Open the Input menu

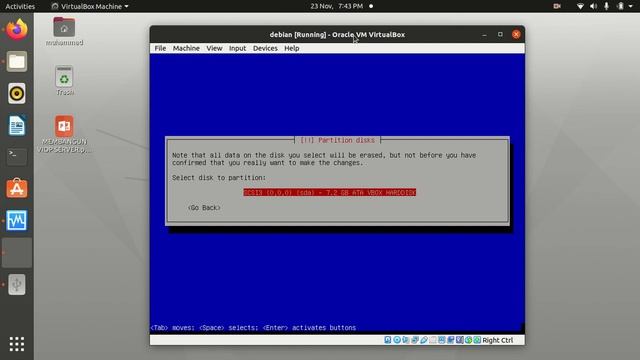coord(237,48)
